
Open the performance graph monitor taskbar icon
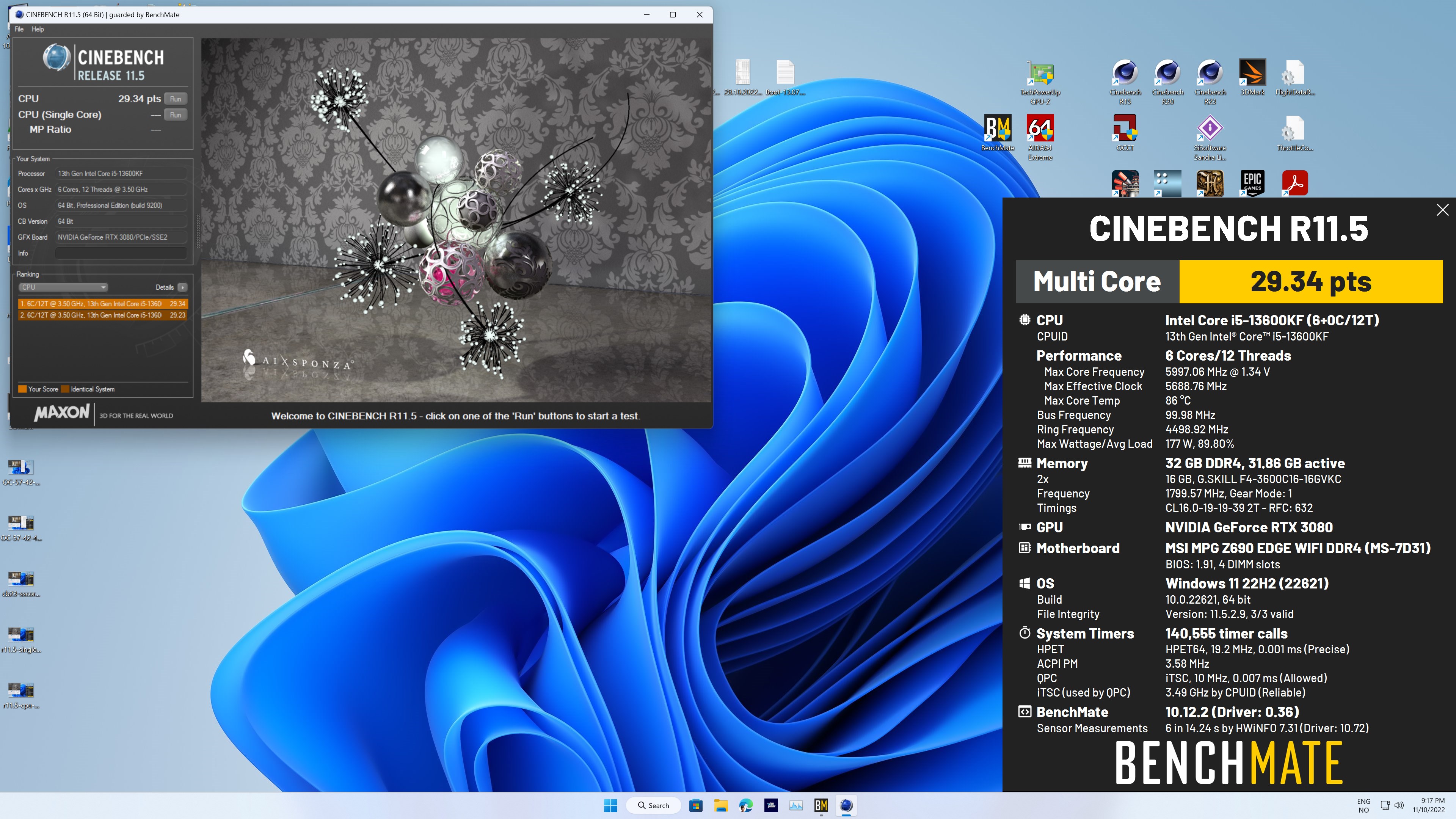coord(796,805)
